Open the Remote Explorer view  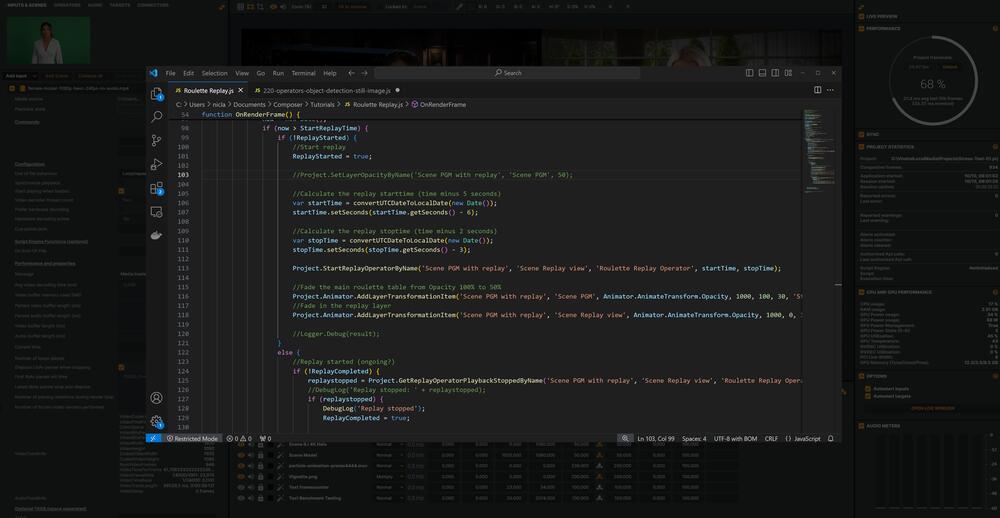(x=156, y=212)
